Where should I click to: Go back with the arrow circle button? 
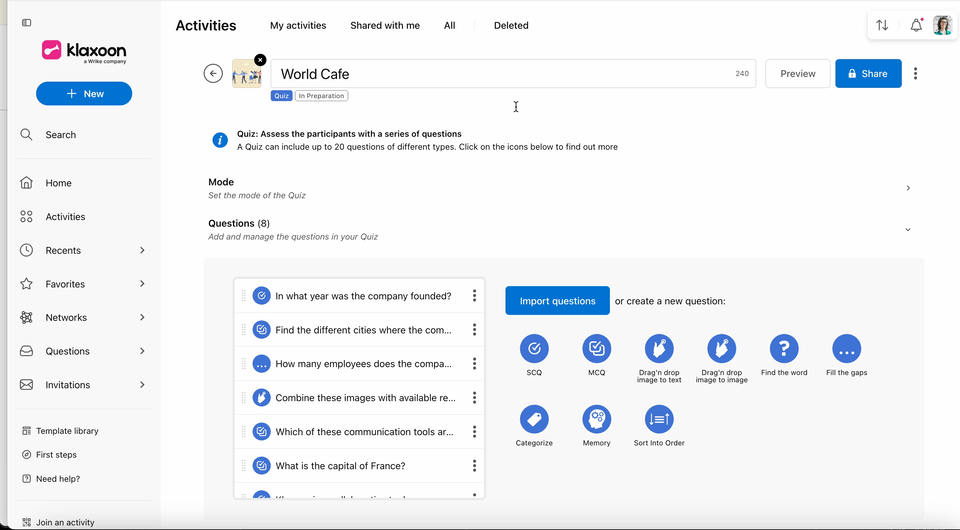click(213, 73)
